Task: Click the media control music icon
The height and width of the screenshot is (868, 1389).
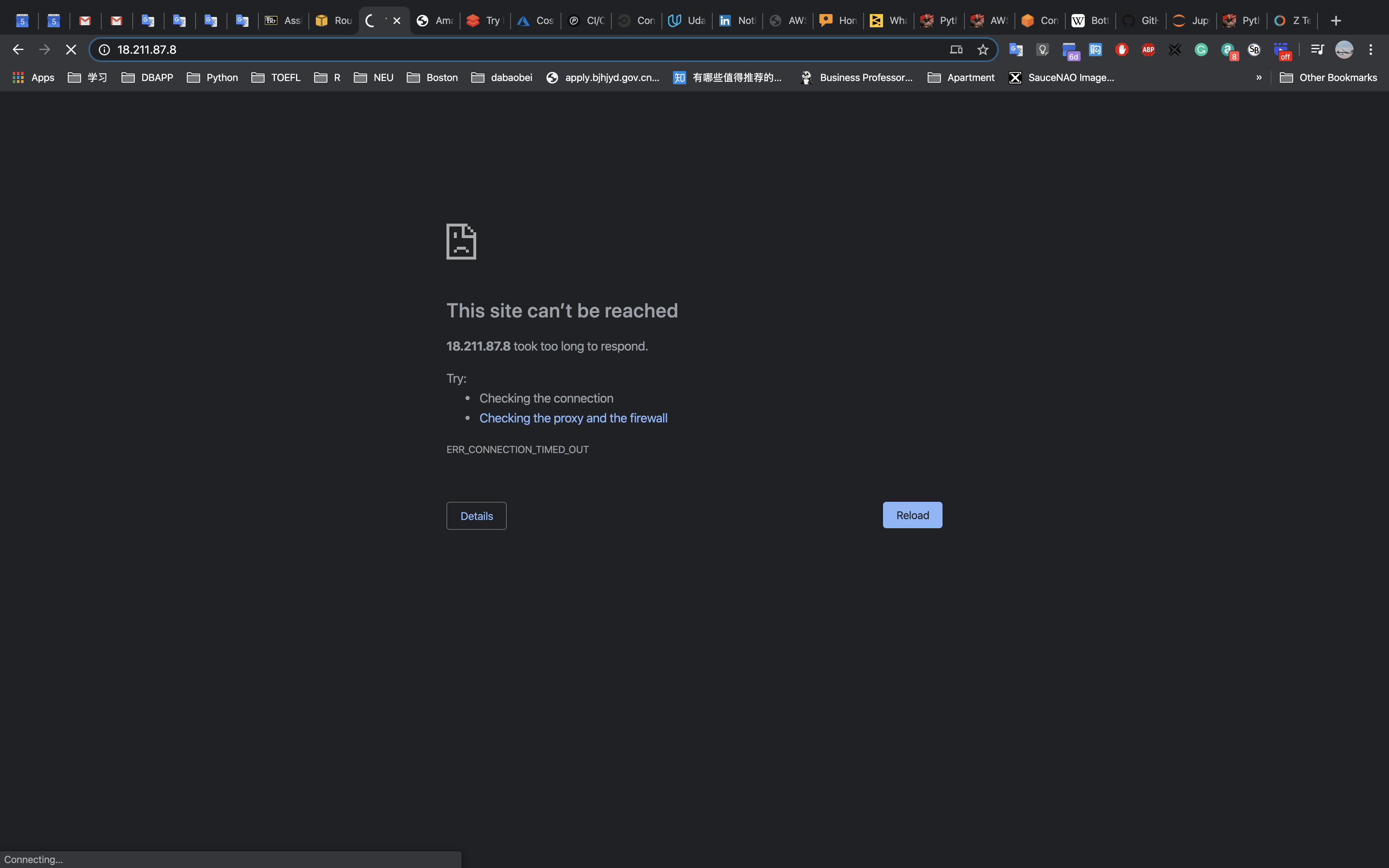Action: point(1317,50)
